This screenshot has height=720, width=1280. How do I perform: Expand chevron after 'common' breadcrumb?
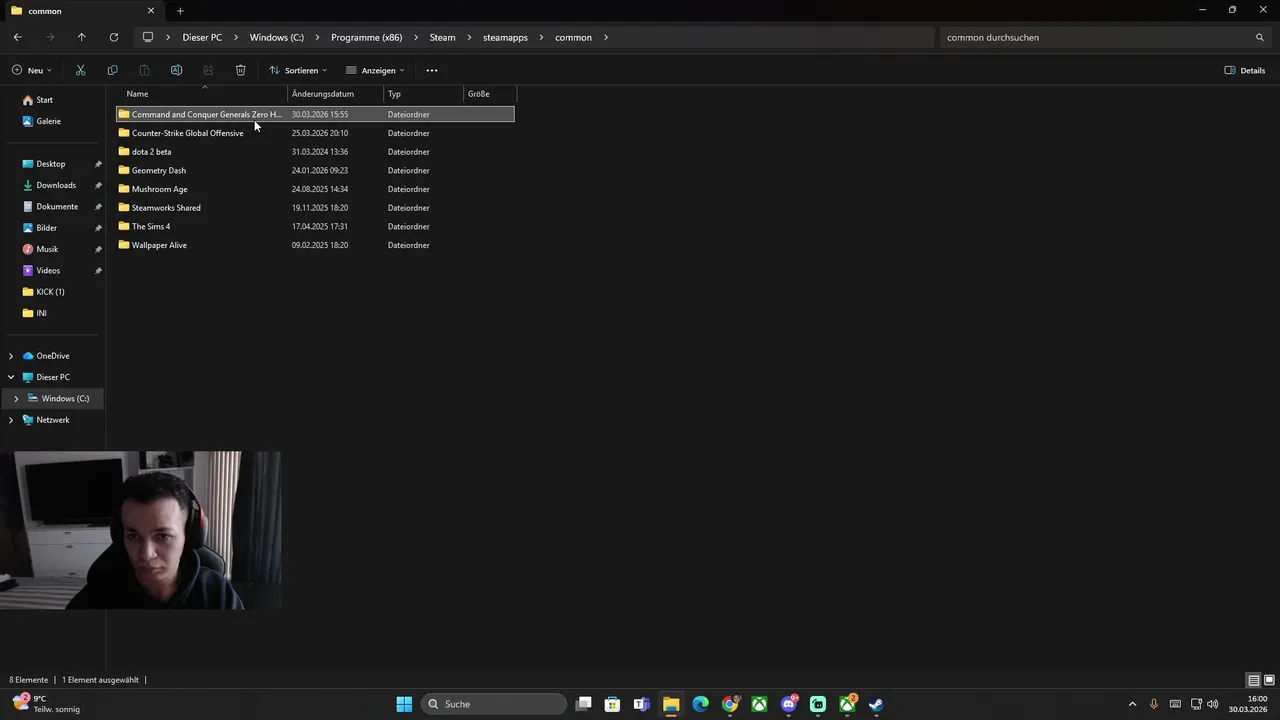(x=606, y=37)
